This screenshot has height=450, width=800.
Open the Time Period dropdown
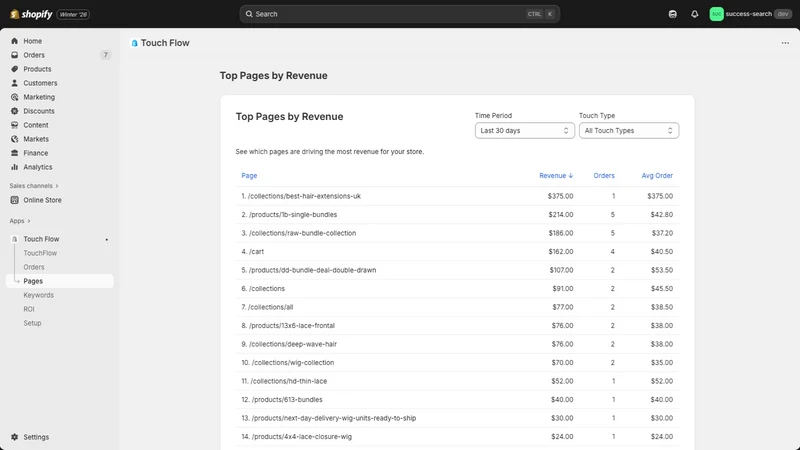524,131
